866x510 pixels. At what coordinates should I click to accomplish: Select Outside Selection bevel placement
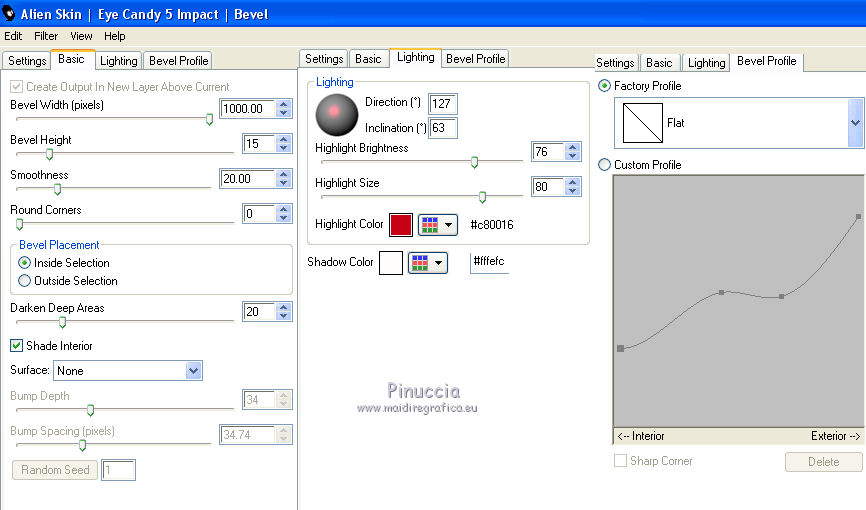point(24,281)
